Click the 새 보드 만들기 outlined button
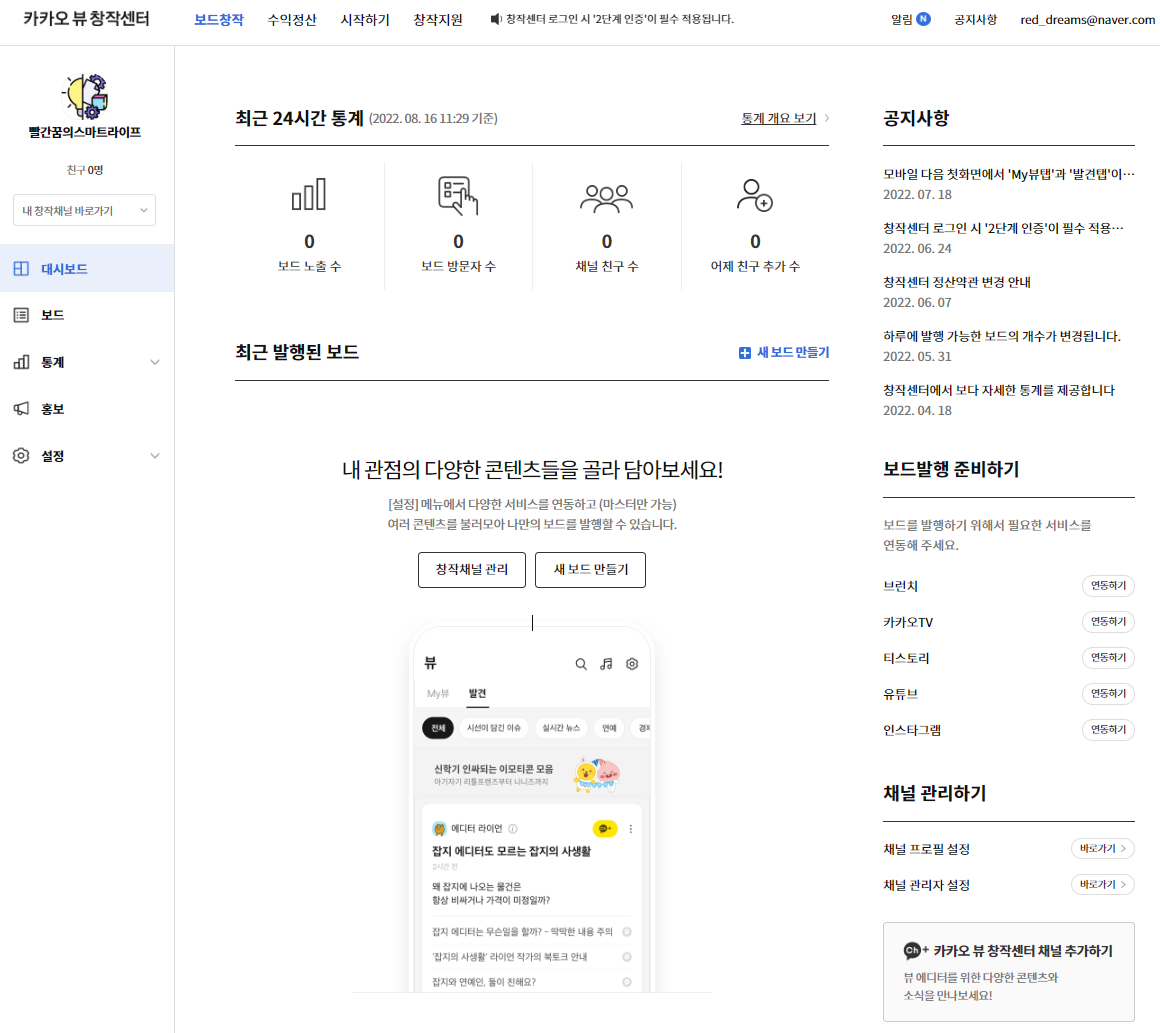 [x=590, y=570]
